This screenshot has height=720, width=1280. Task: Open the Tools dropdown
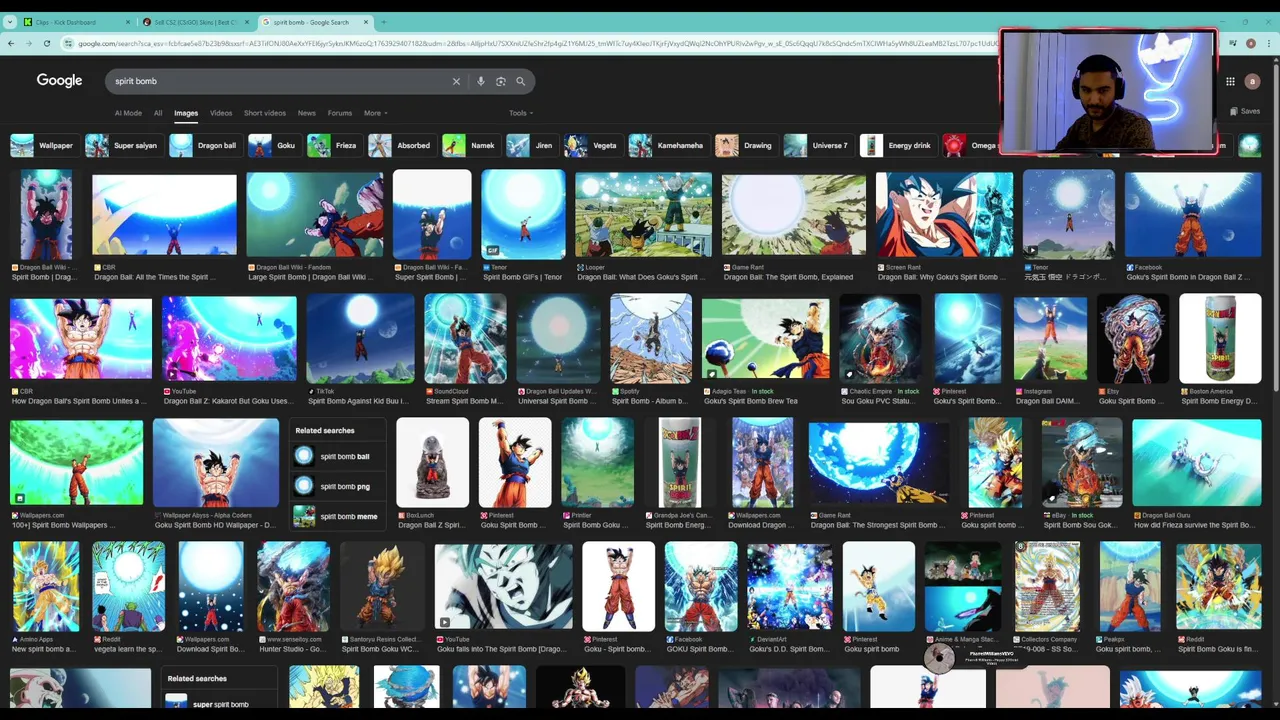coord(521,113)
